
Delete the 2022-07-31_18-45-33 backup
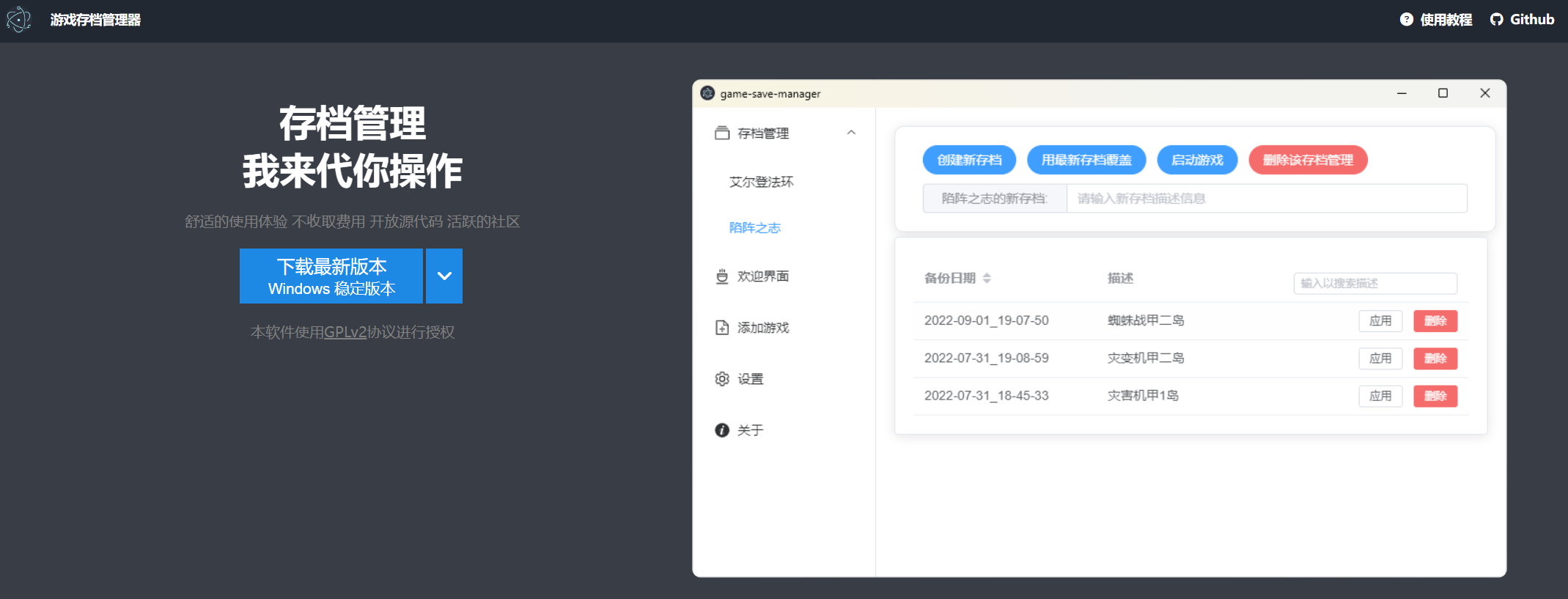coord(1435,397)
